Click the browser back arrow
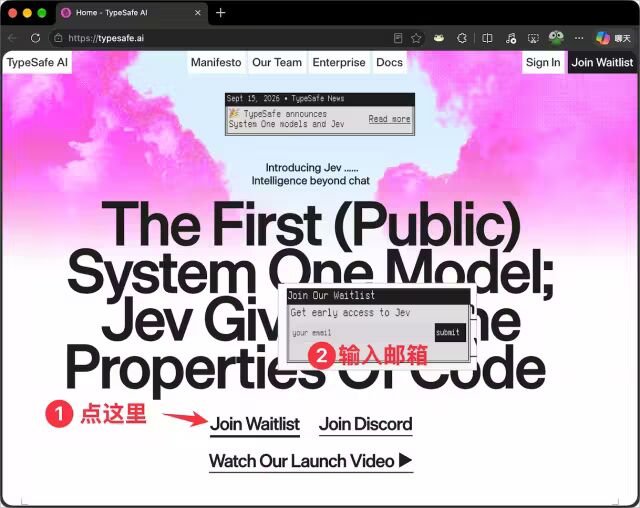Viewport: 640px width, 508px height. pos(12,38)
